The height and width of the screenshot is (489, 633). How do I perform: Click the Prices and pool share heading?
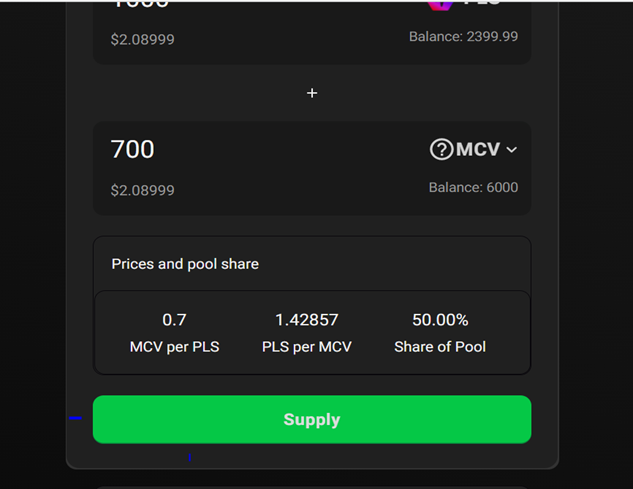pos(185,264)
